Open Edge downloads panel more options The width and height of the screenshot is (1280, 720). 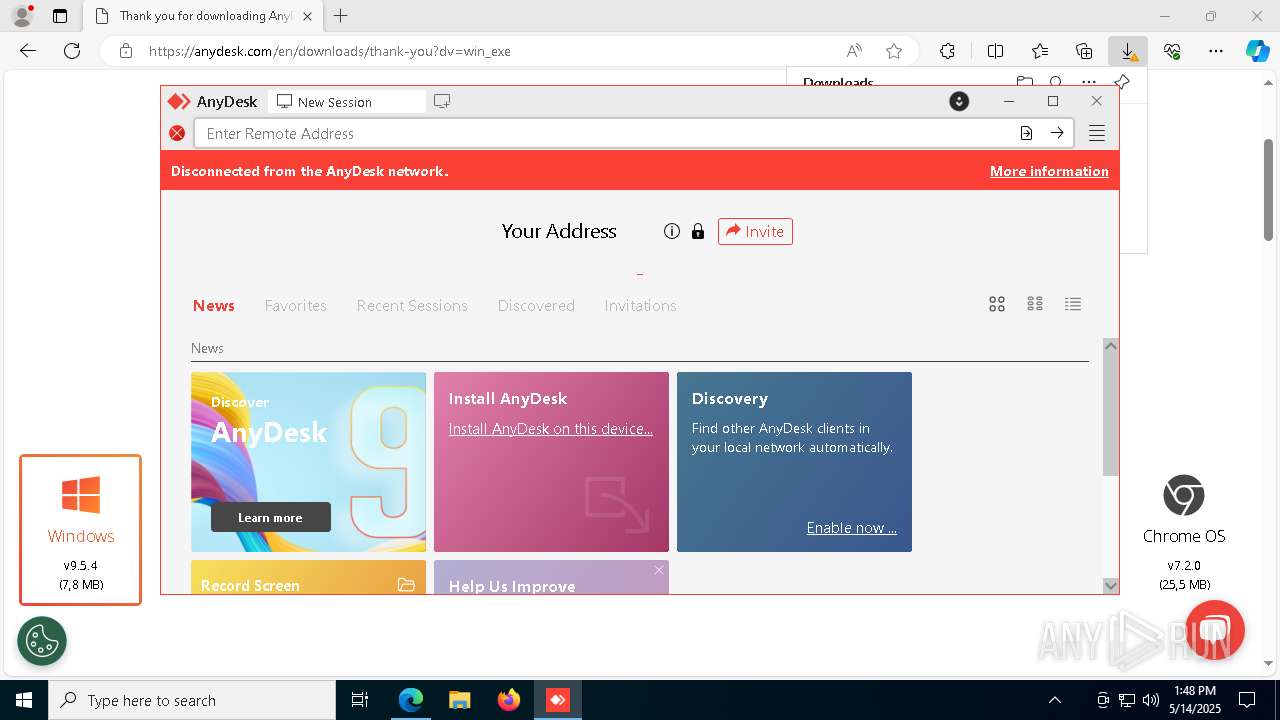click(1089, 82)
